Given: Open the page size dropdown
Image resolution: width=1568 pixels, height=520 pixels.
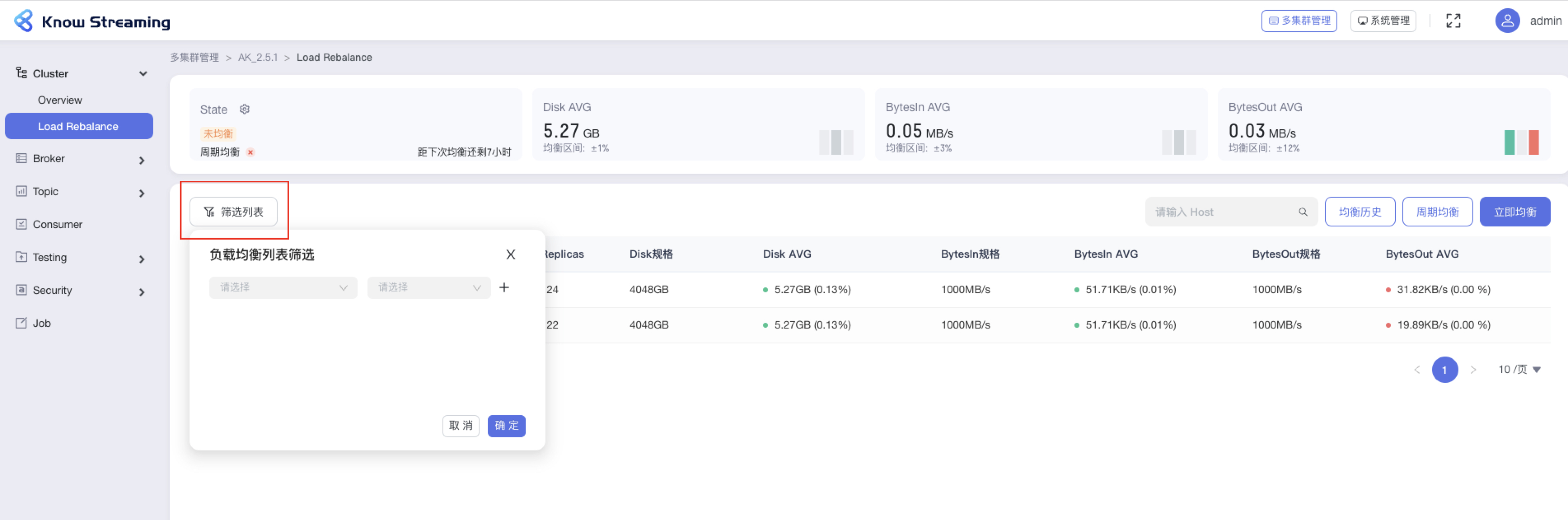Looking at the screenshot, I should click(x=1519, y=369).
